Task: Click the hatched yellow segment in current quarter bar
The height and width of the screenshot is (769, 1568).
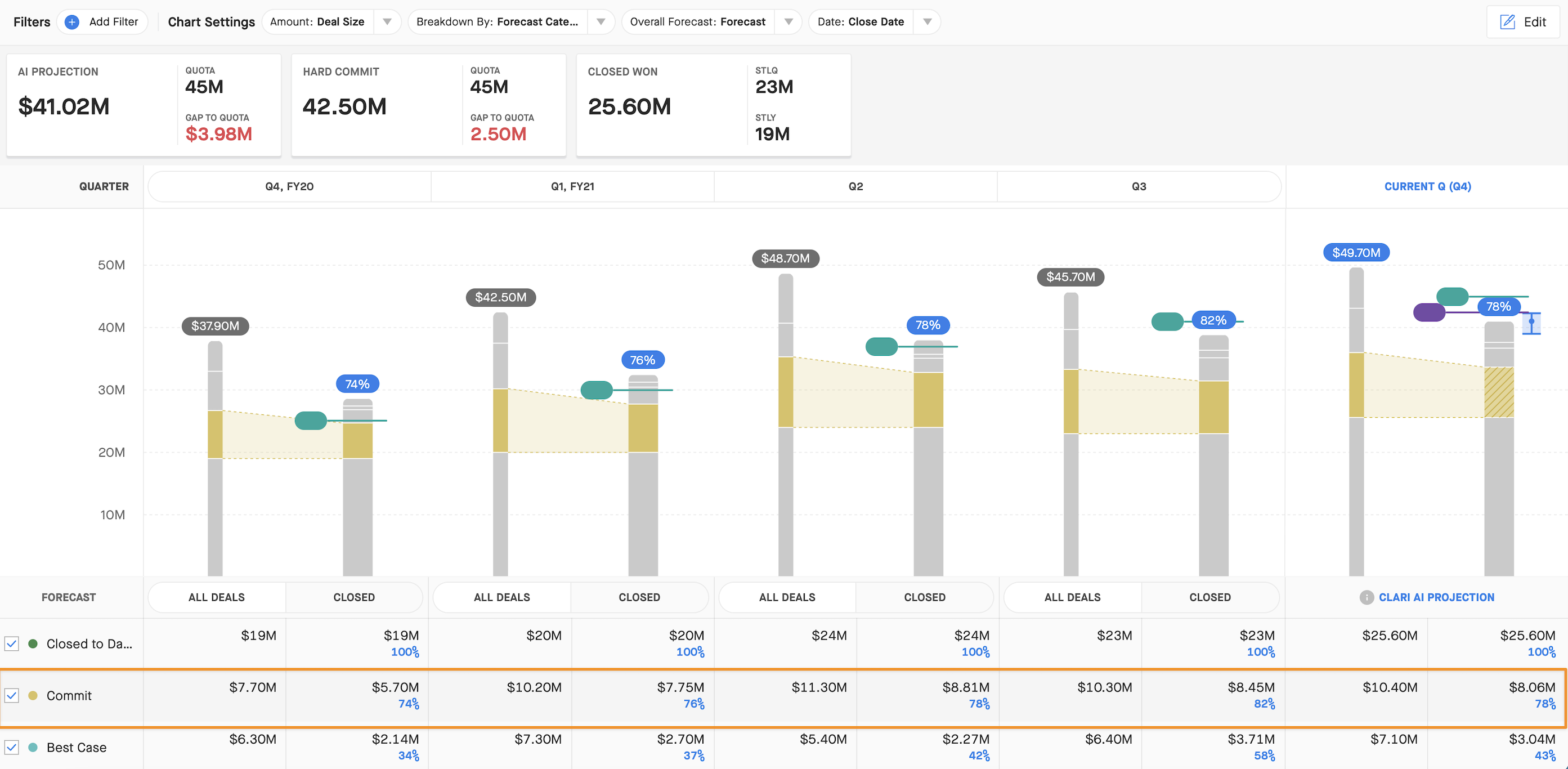Action: 1499,392
